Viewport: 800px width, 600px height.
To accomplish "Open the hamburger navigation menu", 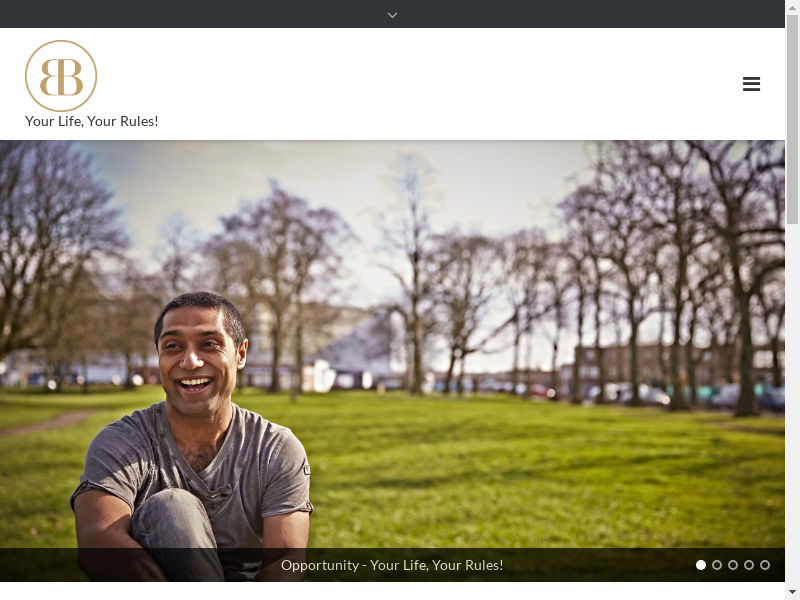I will pyautogui.click(x=751, y=84).
